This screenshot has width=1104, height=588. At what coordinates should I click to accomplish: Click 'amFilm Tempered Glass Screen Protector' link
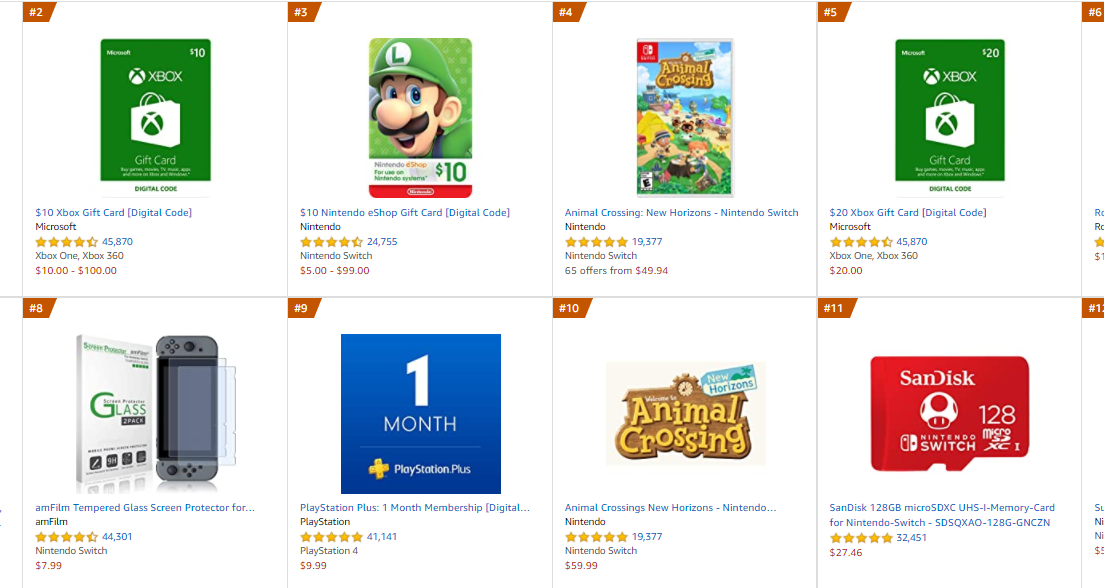(x=145, y=507)
